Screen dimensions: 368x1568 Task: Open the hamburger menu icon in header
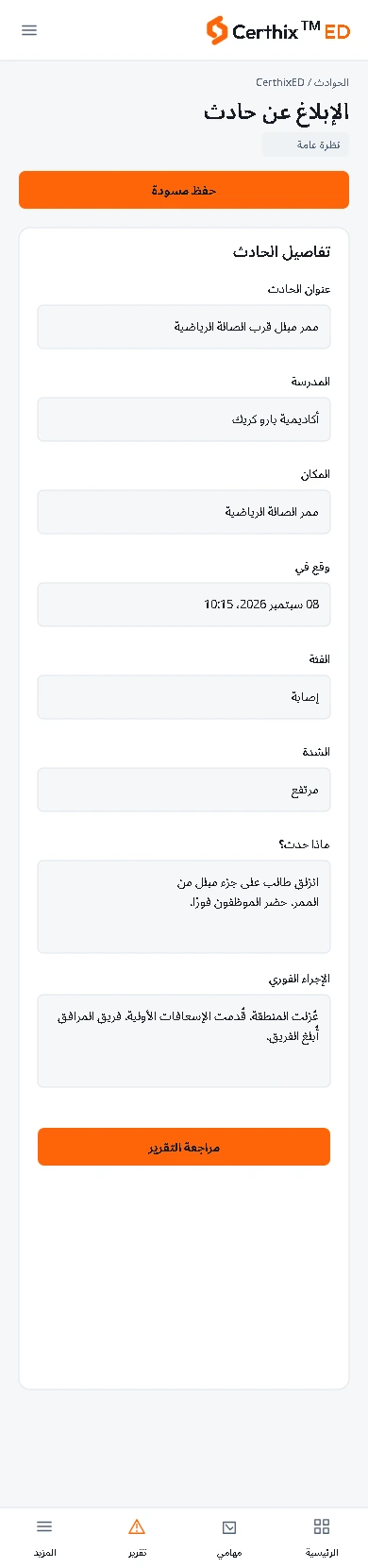[x=29, y=30]
